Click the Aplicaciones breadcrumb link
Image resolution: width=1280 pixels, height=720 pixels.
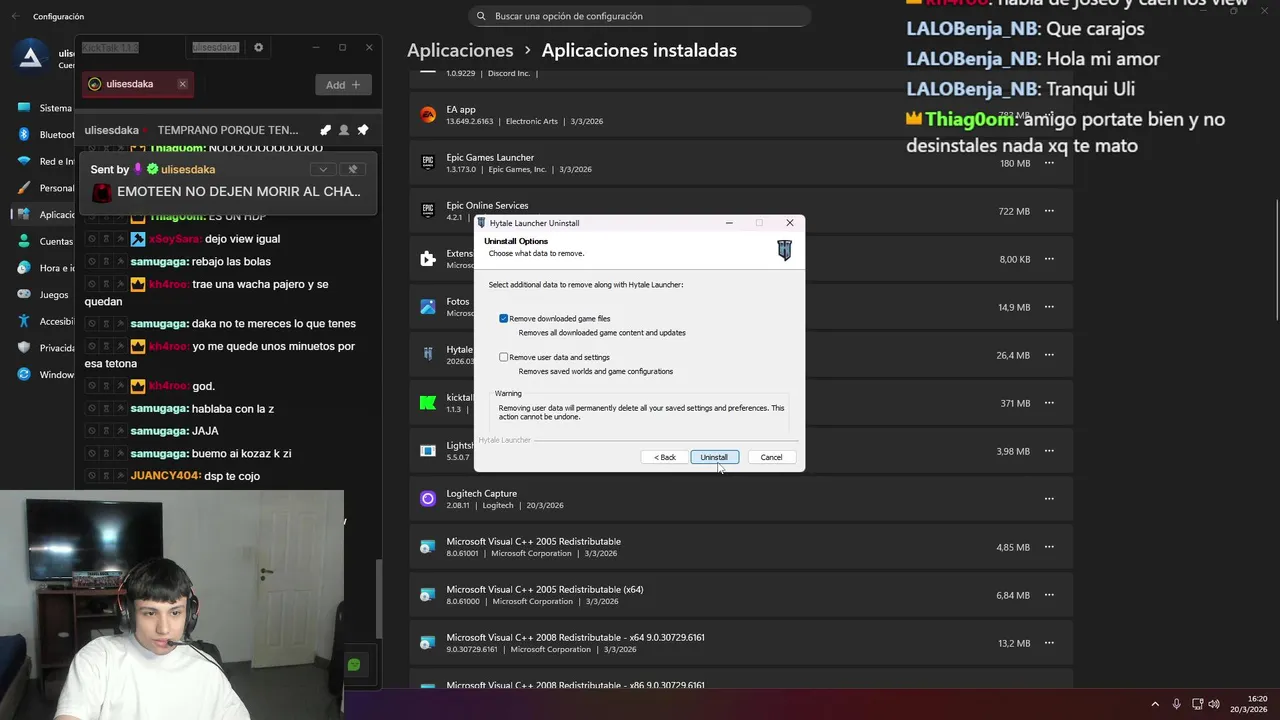pyautogui.click(x=460, y=50)
